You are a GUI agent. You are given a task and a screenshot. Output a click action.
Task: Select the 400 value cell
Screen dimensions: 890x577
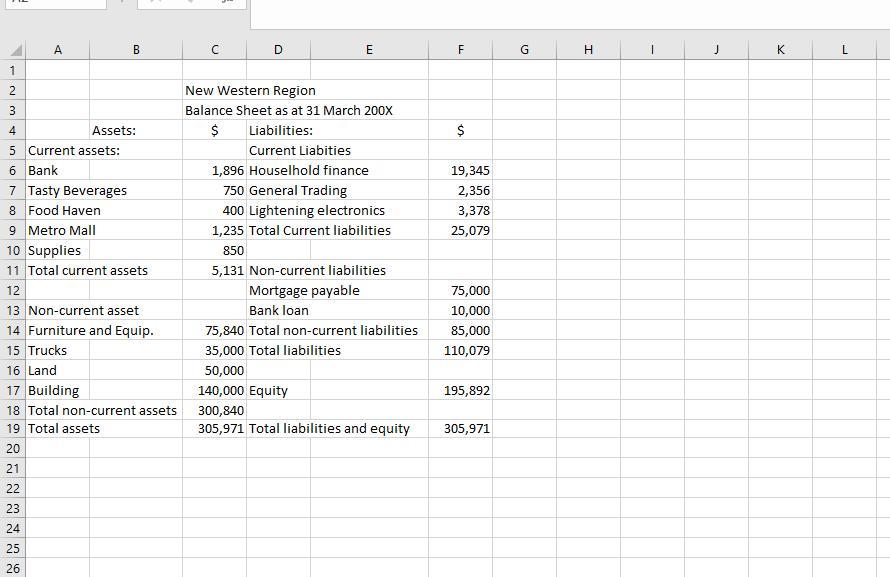[x=215, y=210]
